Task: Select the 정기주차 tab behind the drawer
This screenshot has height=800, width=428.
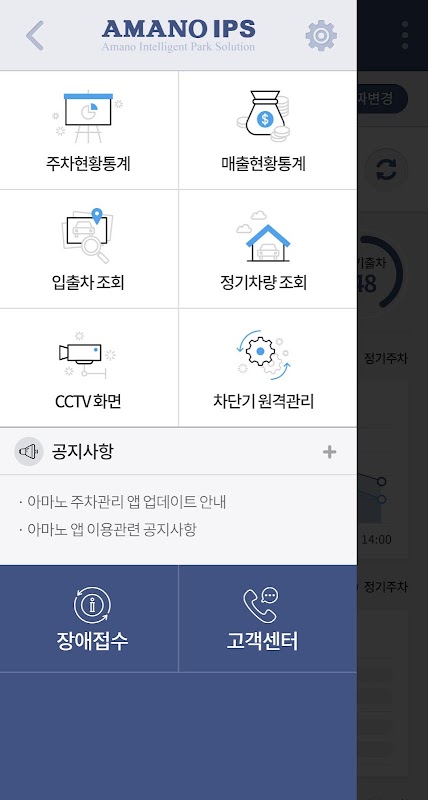Action: [x=386, y=358]
